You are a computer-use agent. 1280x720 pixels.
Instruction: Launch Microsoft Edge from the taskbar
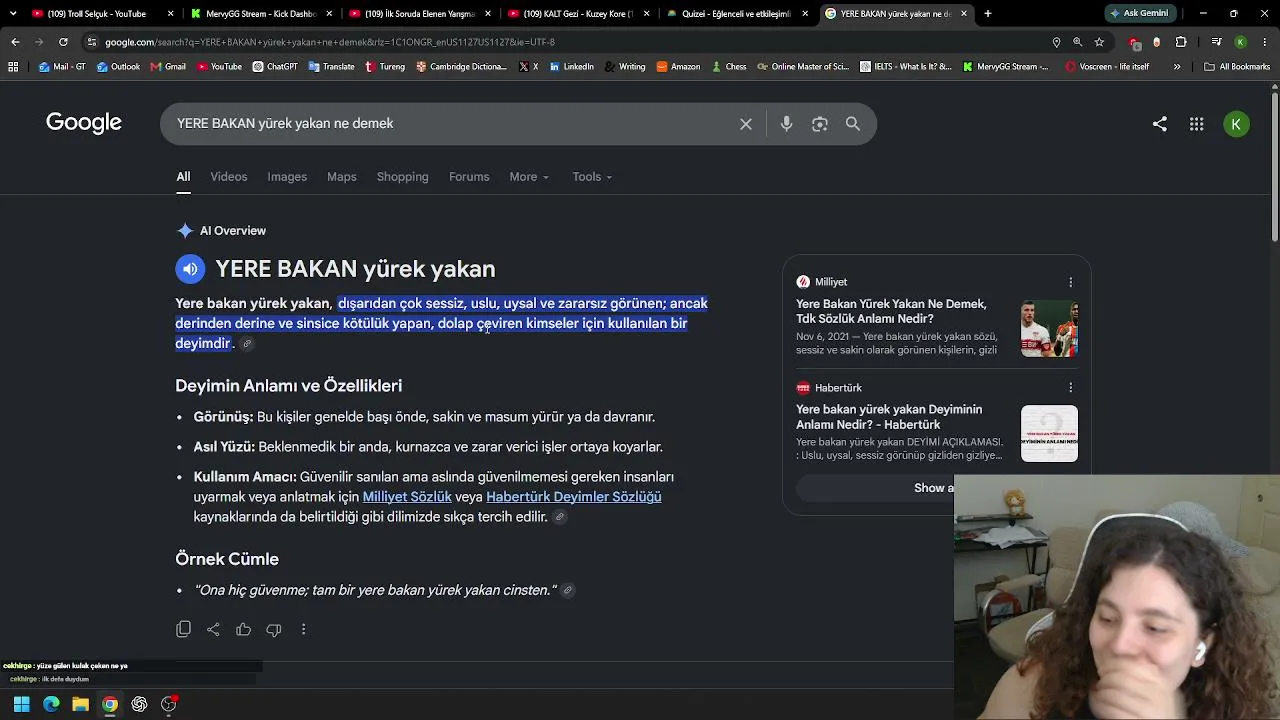51,704
